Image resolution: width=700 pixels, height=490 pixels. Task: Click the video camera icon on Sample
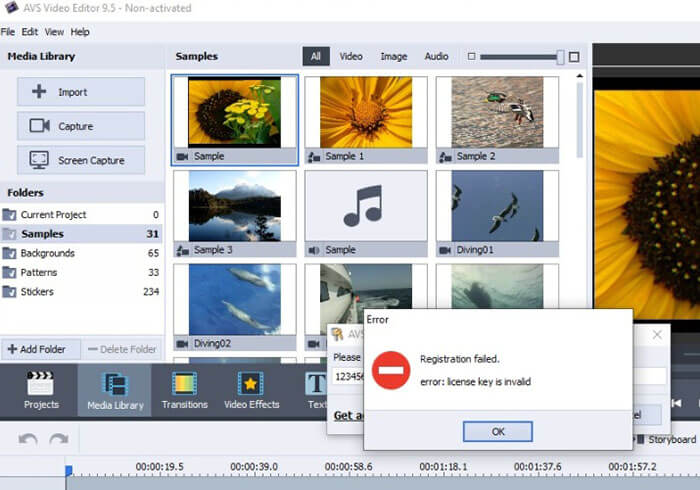(182, 157)
